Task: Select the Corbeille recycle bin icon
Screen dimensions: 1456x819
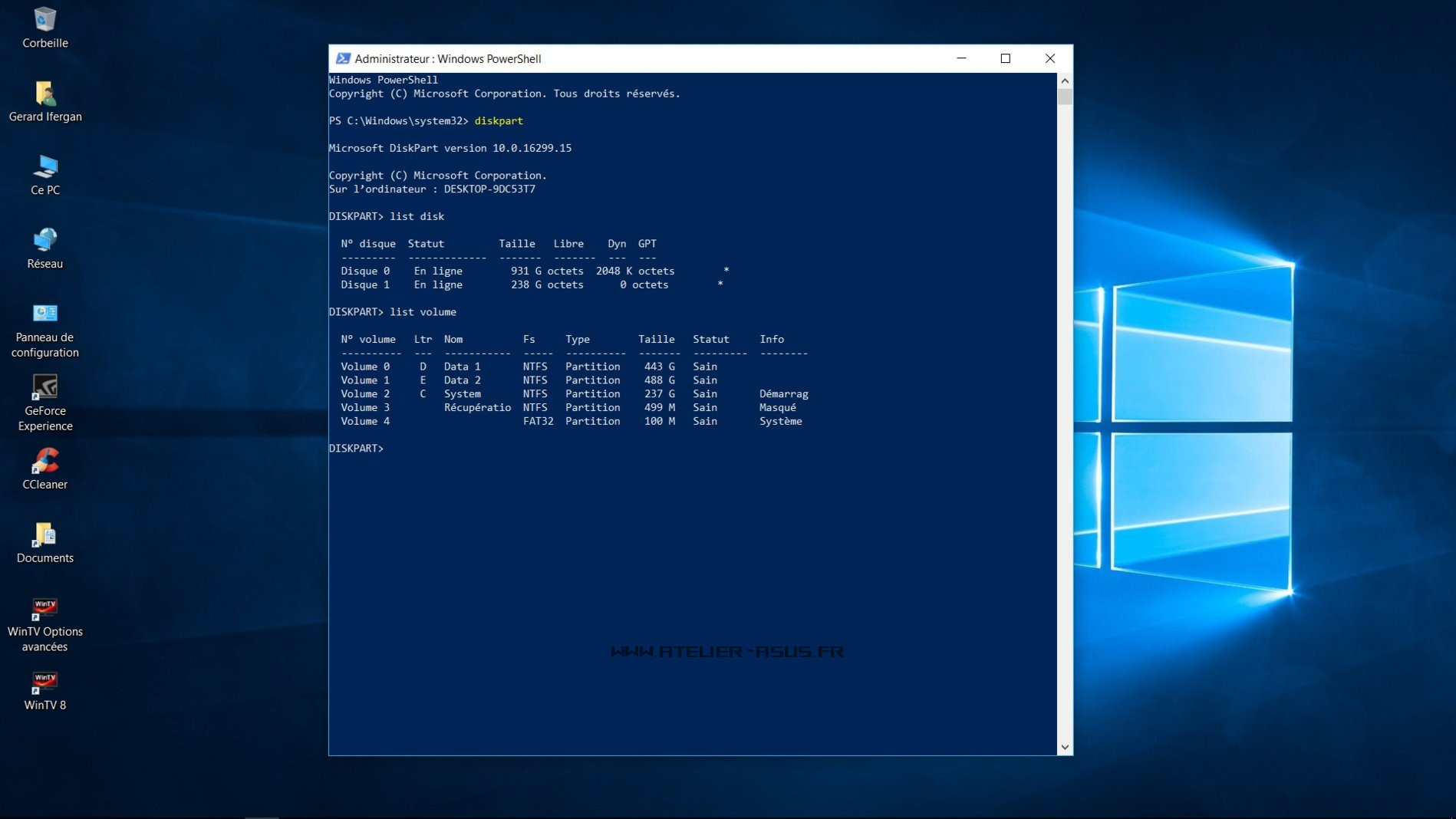Action: [x=44, y=21]
